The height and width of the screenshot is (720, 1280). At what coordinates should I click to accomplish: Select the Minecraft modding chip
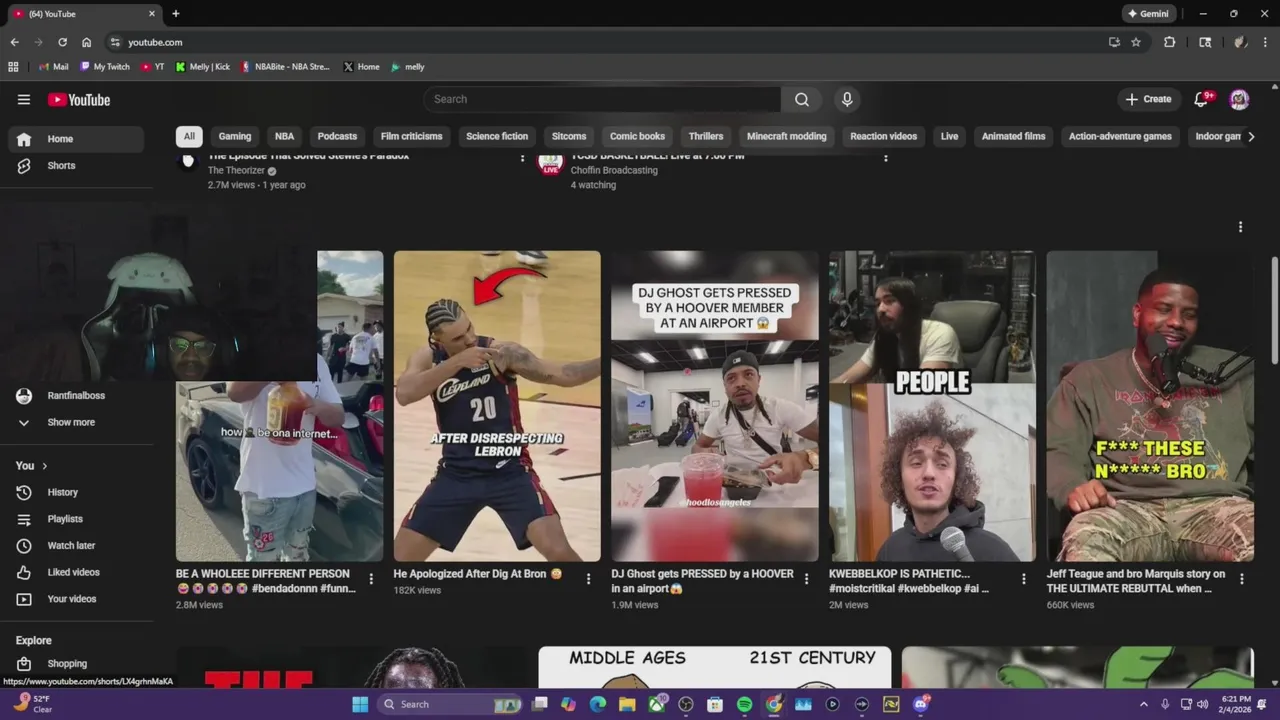click(787, 136)
